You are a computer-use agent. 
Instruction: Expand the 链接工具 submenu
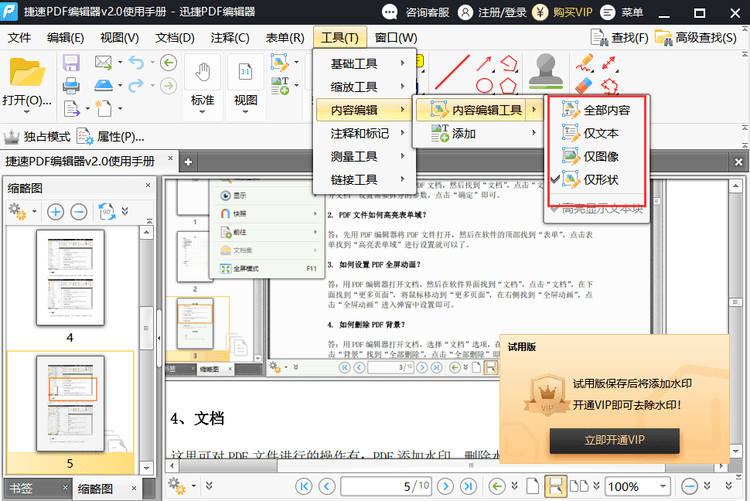click(x=364, y=179)
